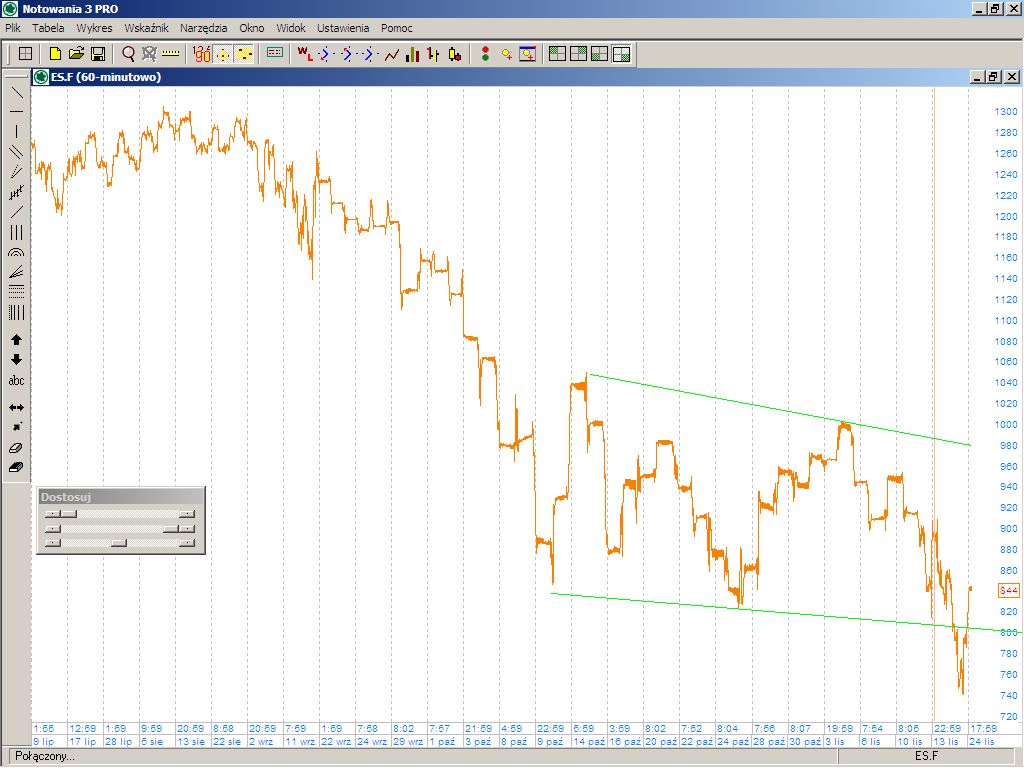This screenshot has width=1024, height=768.
Task: Open the Plik menu
Action: point(13,28)
